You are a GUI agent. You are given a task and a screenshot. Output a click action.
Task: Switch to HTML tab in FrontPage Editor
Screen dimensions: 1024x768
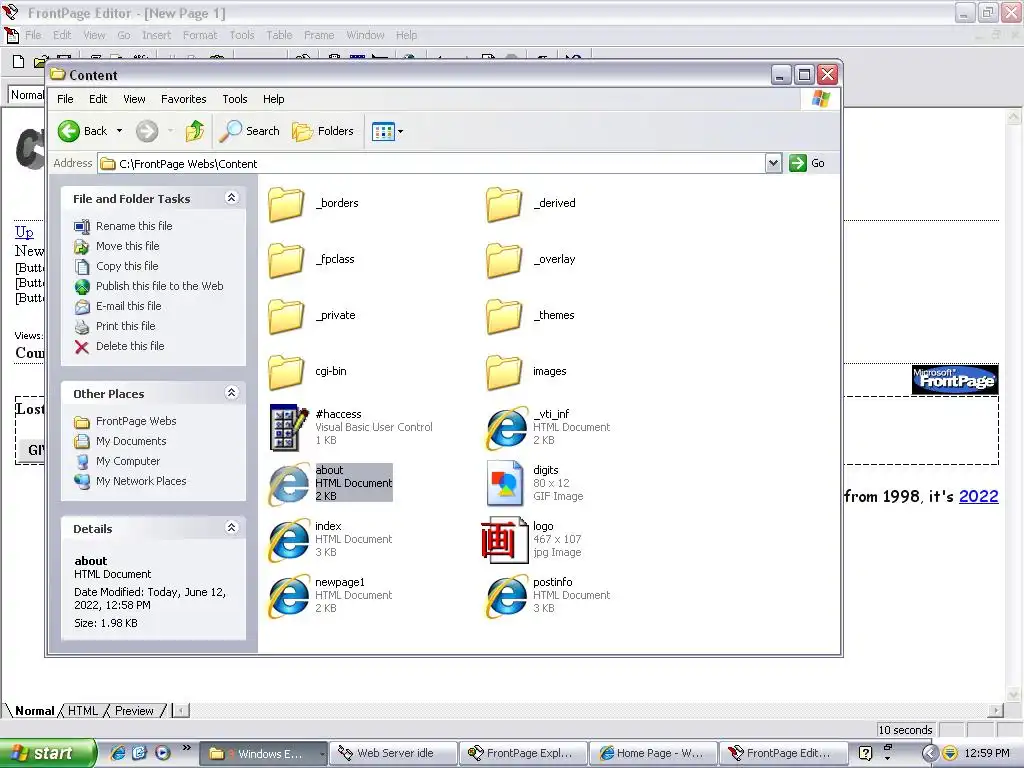83,711
